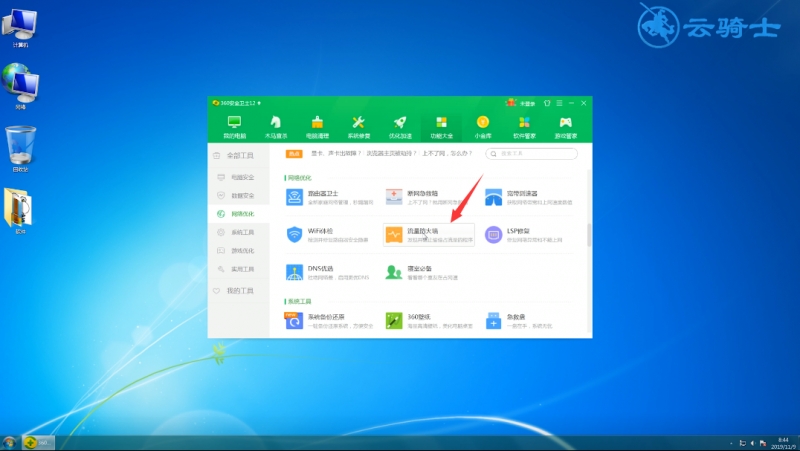800x451 pixels.
Task: Focus the 搜索工具 search field
Action: tap(531, 154)
